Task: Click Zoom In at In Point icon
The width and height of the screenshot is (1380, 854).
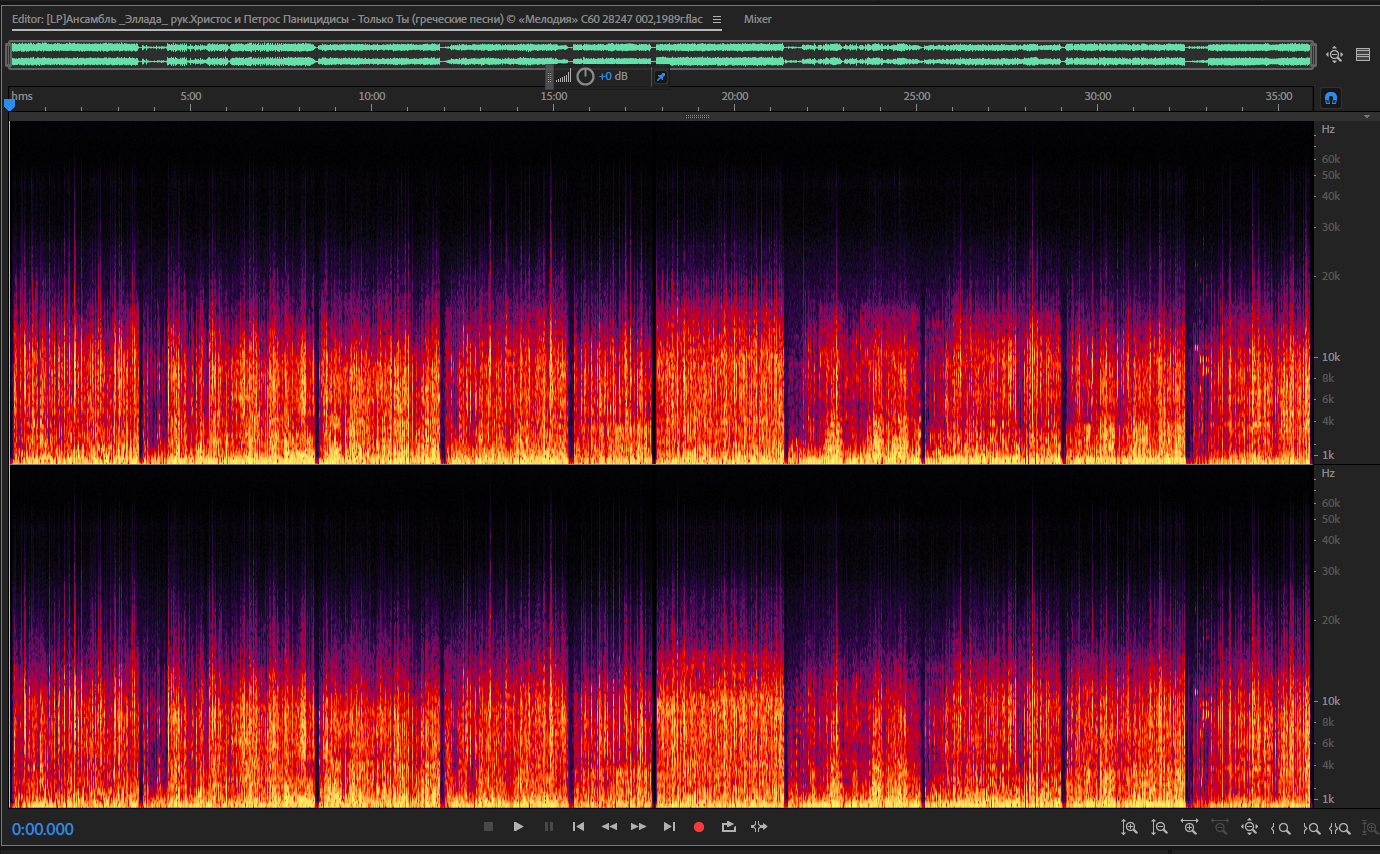Action: [1280, 828]
